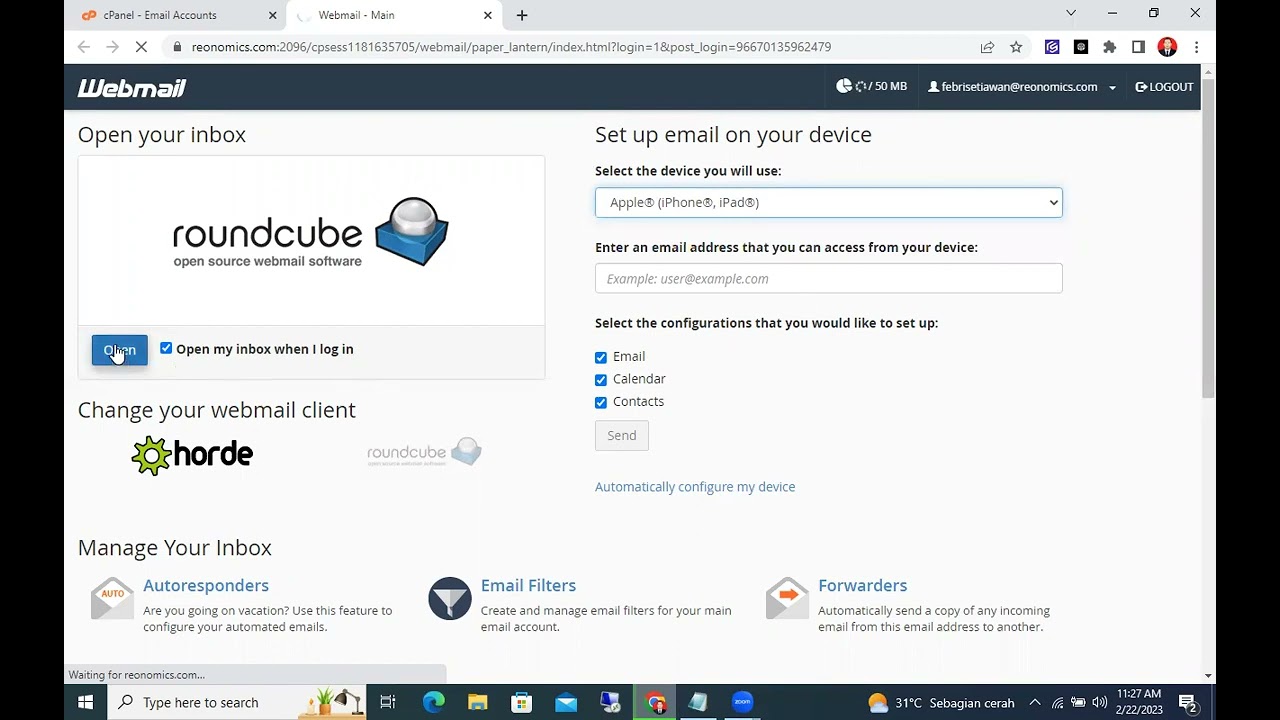
Task: Bookmark this page with star icon
Action: point(1016,47)
